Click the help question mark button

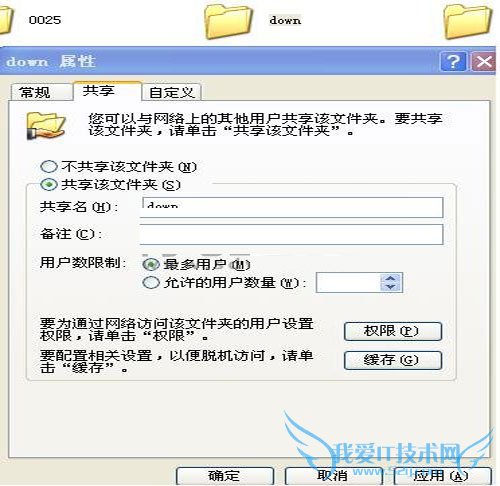(453, 61)
